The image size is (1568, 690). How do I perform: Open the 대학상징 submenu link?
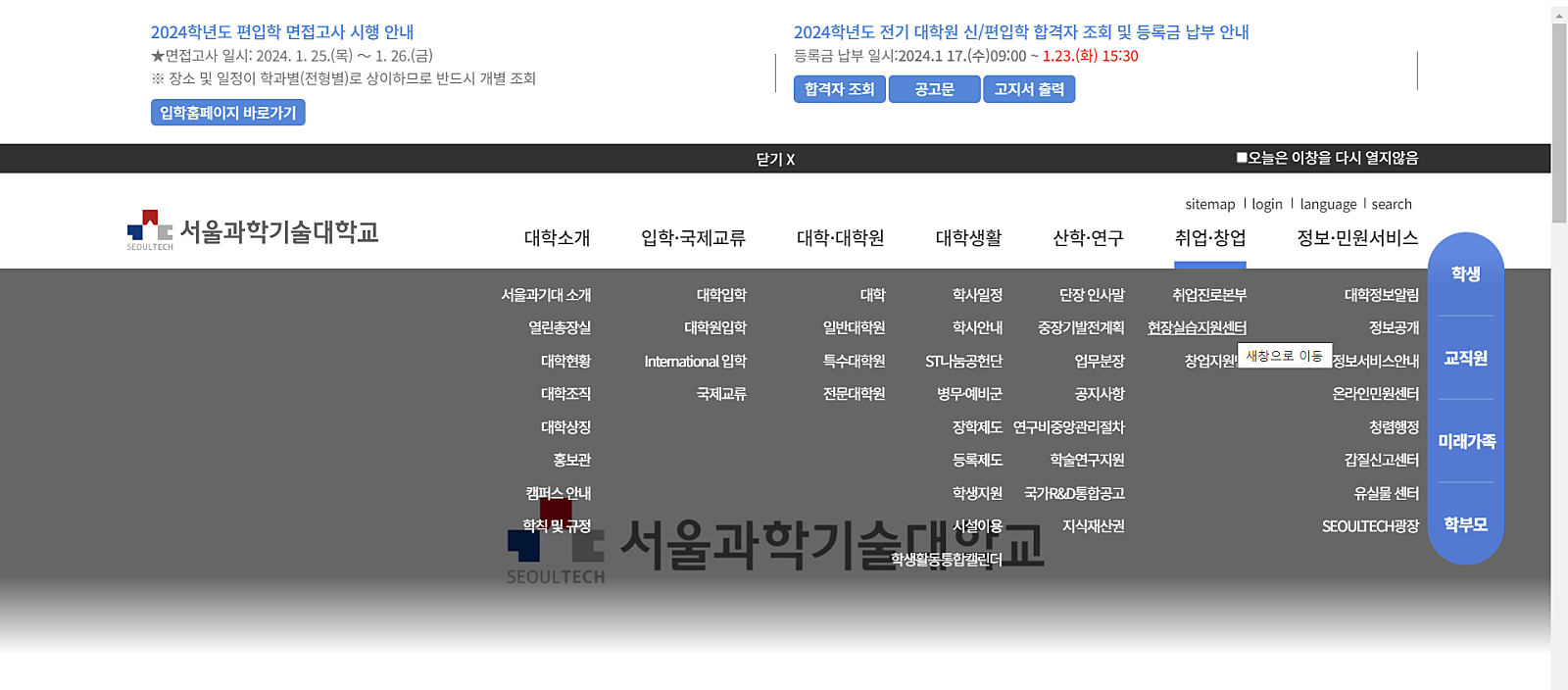[565, 426]
